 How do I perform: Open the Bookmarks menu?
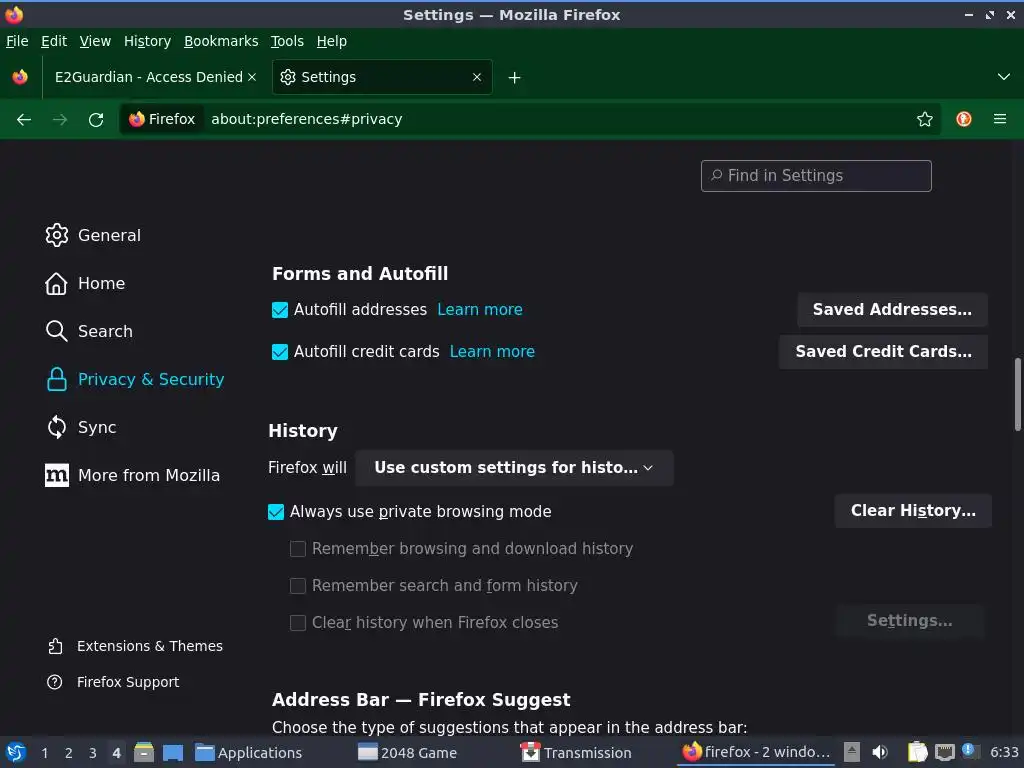pos(221,41)
